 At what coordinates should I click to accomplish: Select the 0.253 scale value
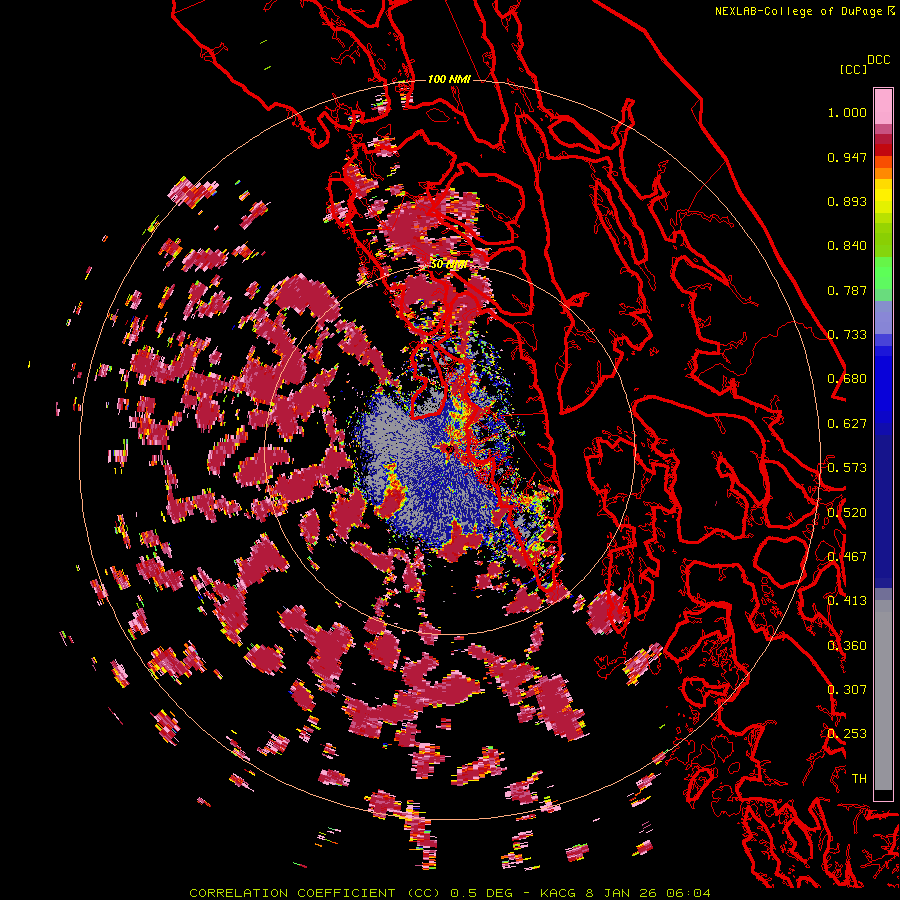[x=847, y=734]
